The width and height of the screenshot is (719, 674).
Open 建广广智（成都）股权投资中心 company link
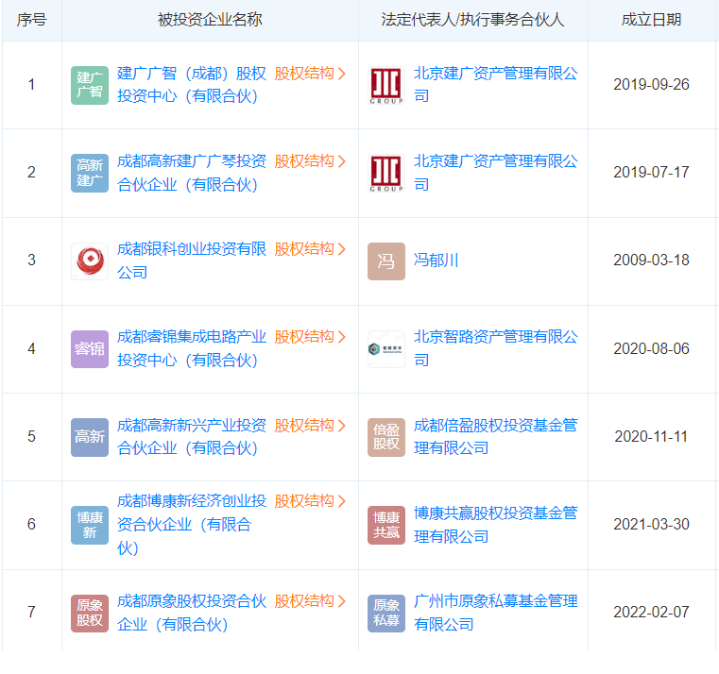(x=192, y=85)
